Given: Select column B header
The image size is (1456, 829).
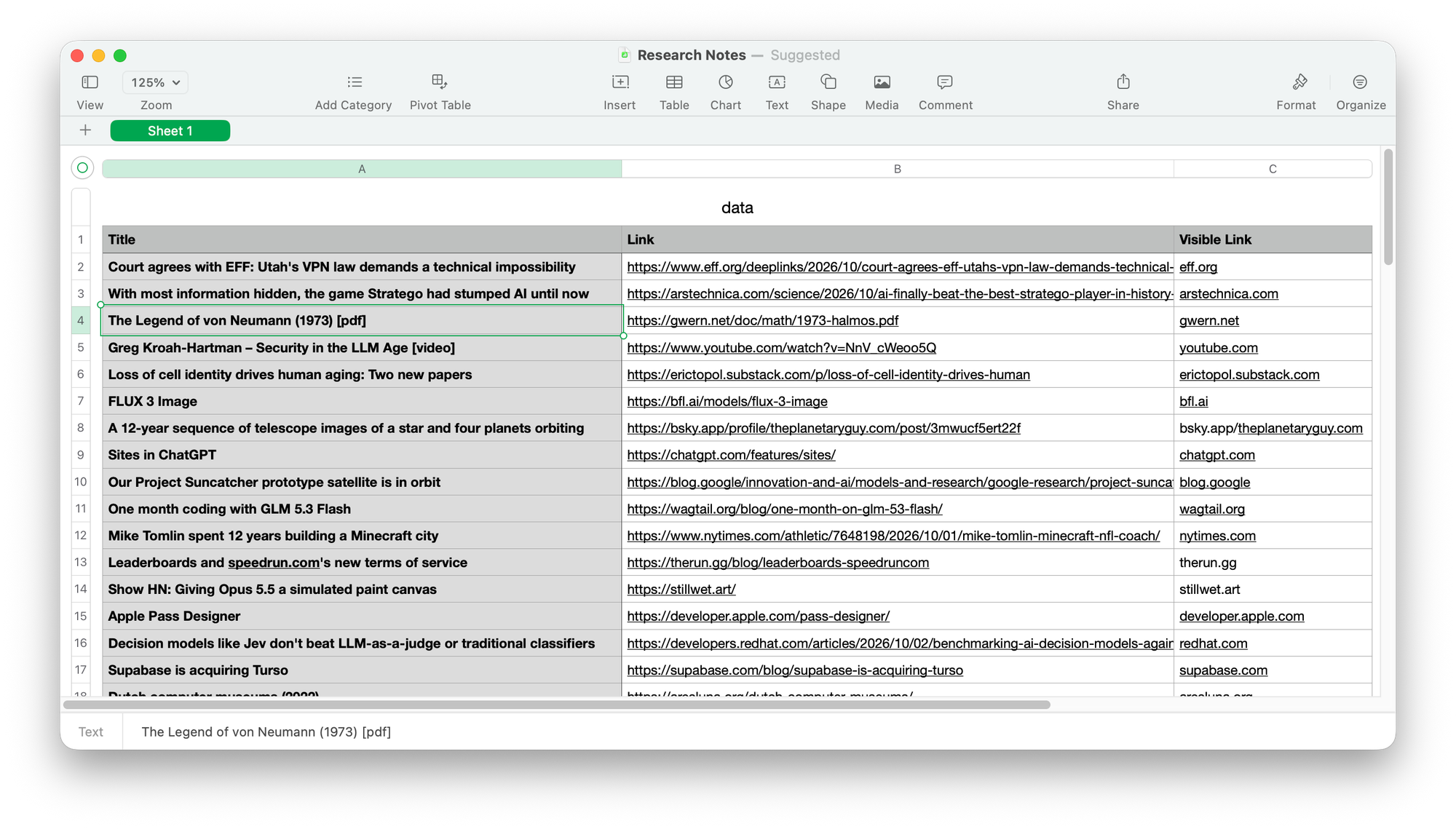Looking at the screenshot, I should [x=898, y=169].
